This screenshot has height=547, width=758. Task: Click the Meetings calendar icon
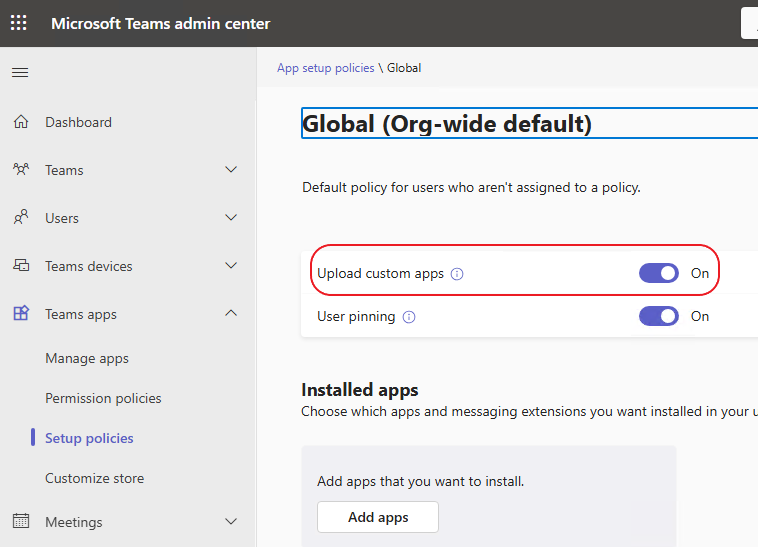21,521
